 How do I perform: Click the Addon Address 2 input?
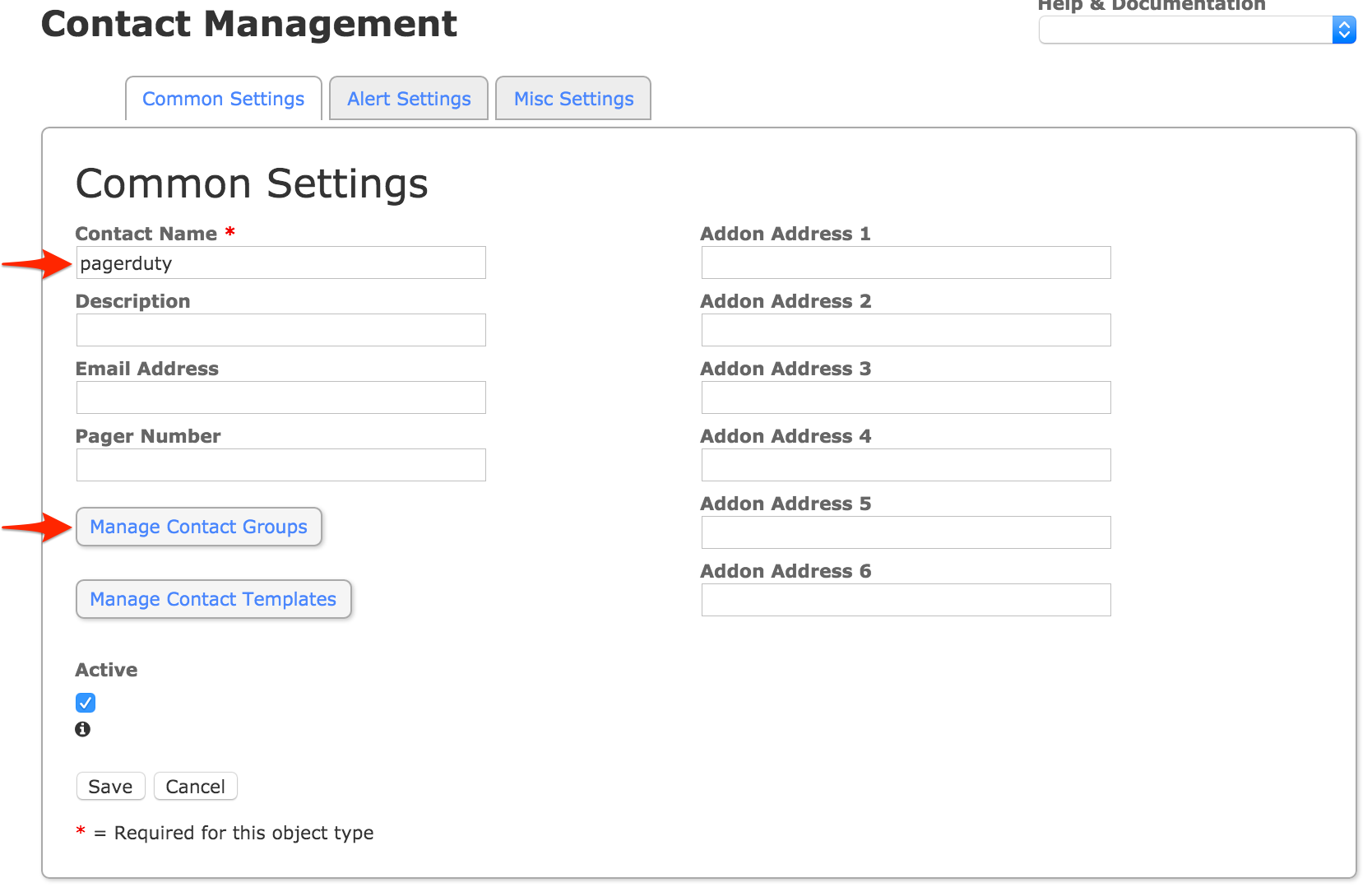[906, 330]
